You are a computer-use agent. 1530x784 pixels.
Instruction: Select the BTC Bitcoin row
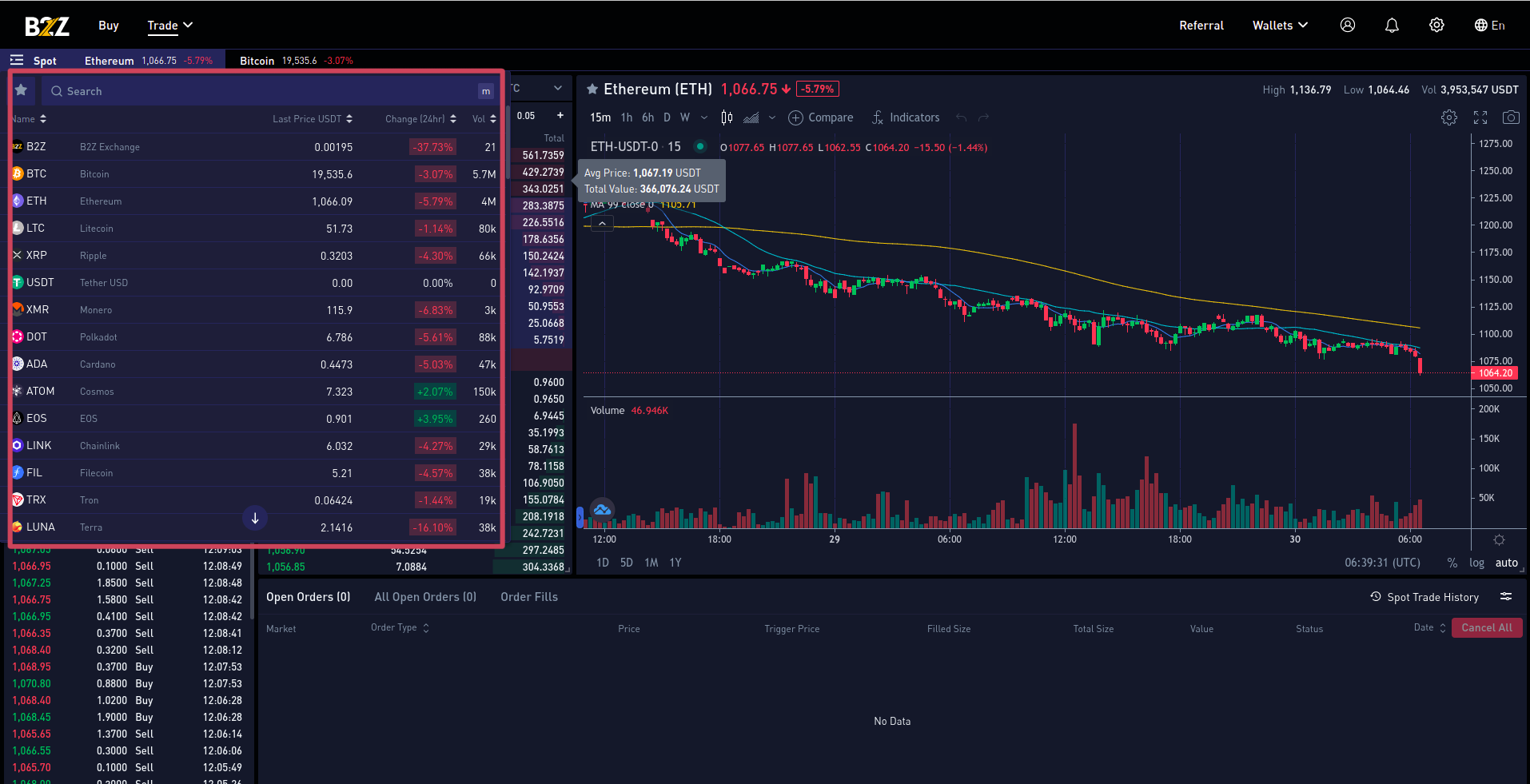click(255, 174)
